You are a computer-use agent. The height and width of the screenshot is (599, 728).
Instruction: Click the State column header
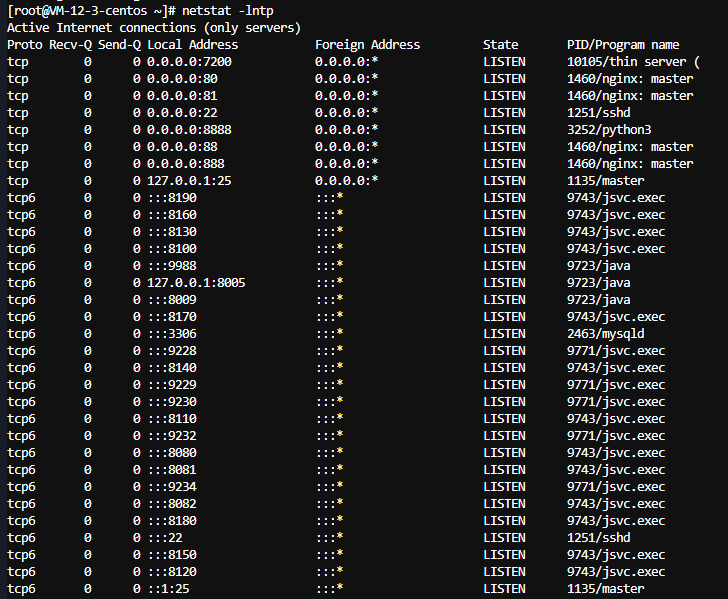(500, 44)
